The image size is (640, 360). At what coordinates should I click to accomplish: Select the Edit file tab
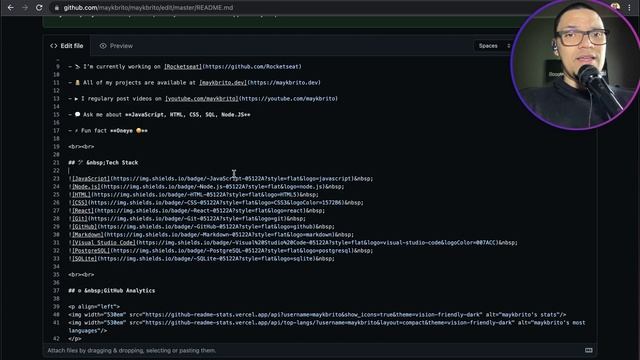tap(67, 46)
